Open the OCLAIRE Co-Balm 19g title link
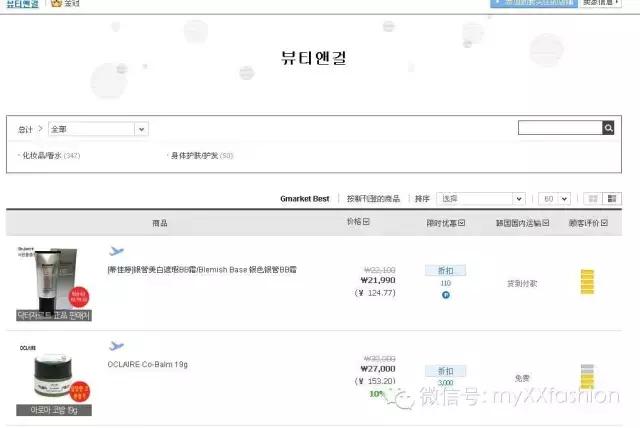Image resolution: width=640 pixels, height=428 pixels. point(147,364)
